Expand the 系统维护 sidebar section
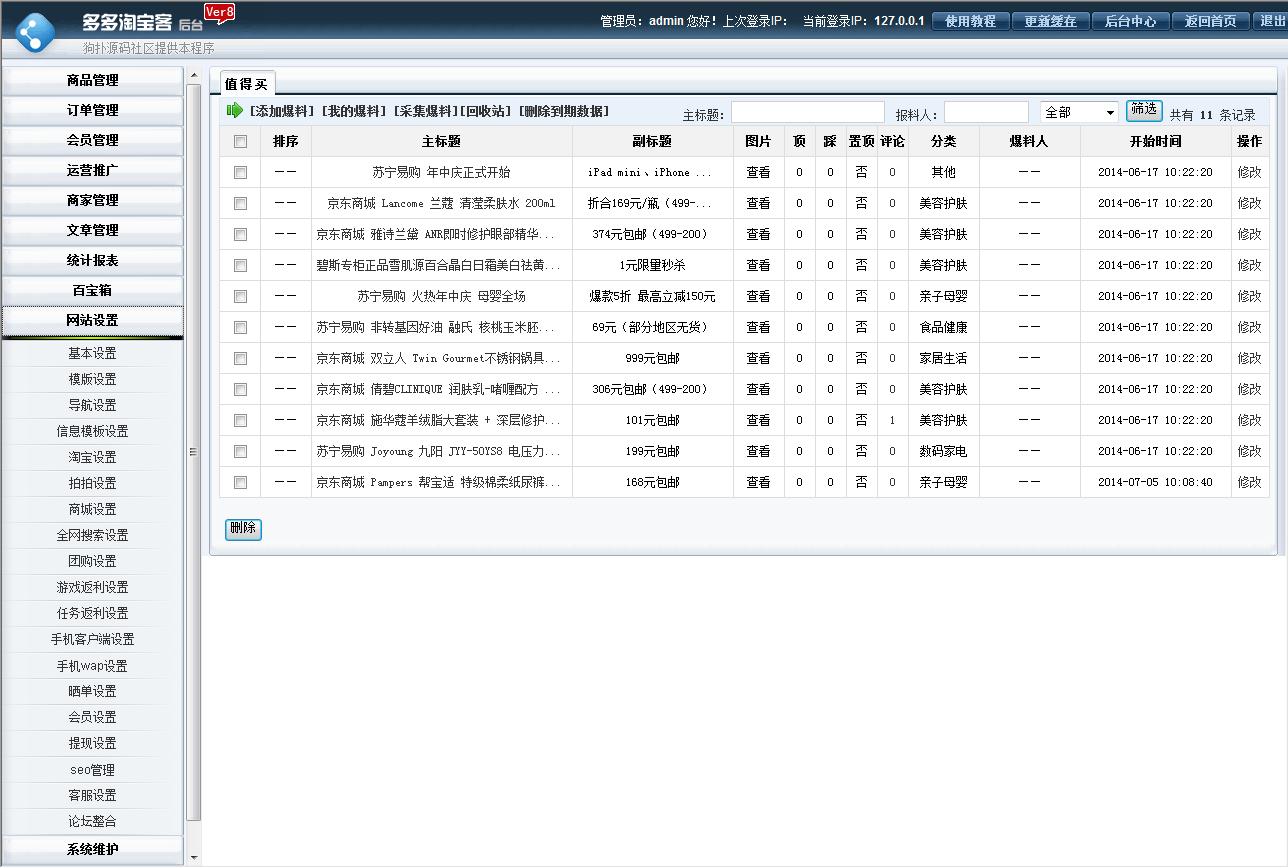 tap(93, 849)
